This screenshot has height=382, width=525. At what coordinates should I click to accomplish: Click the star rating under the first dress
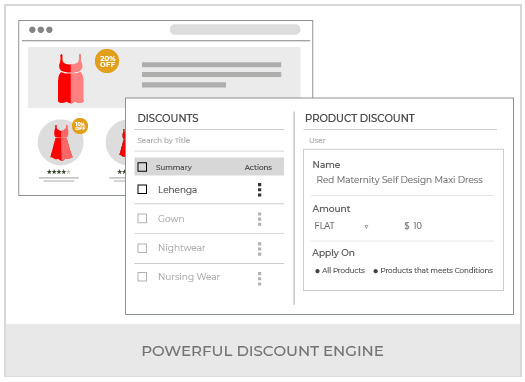pyautogui.click(x=59, y=172)
